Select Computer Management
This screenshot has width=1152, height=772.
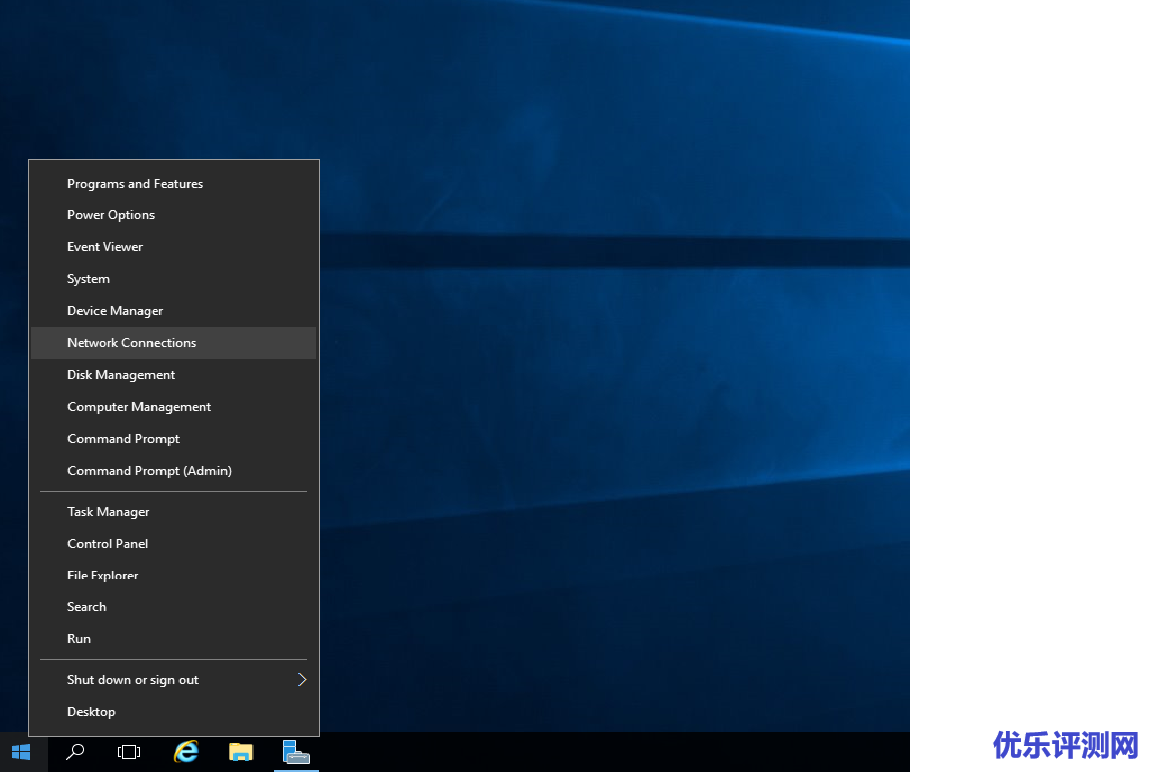[139, 407]
